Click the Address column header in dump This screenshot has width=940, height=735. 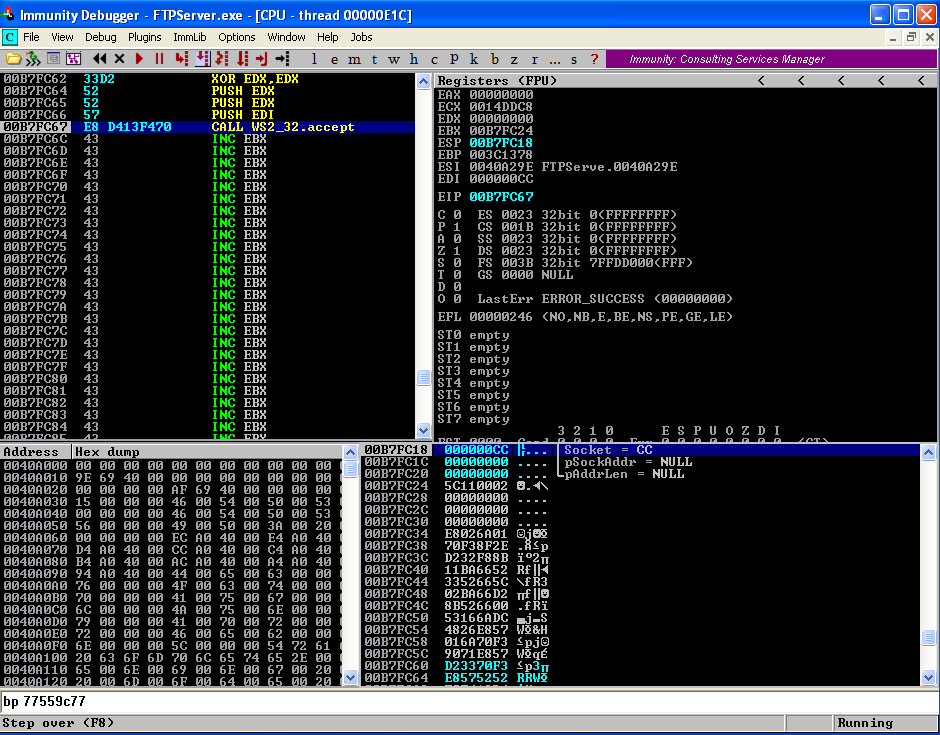tap(36, 452)
